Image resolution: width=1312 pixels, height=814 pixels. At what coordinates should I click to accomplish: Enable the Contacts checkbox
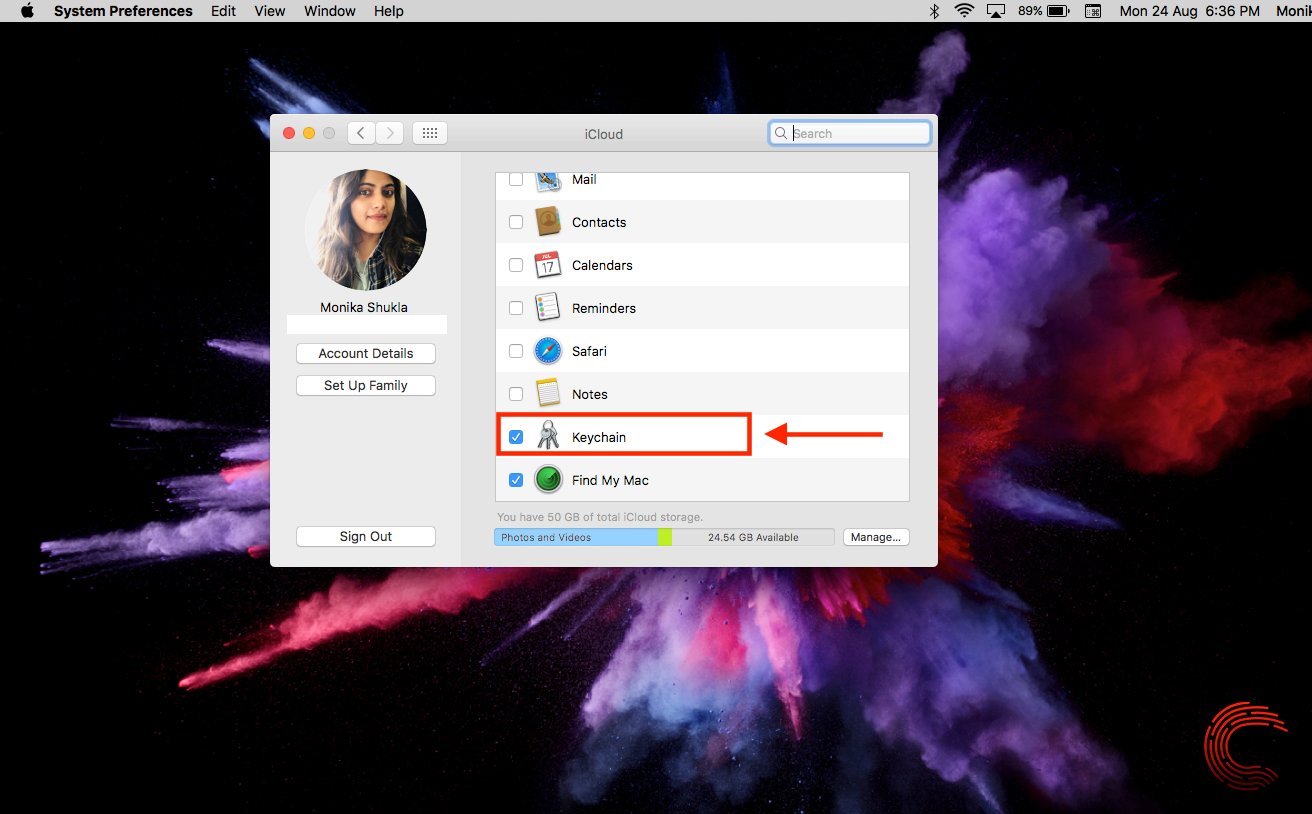point(516,222)
